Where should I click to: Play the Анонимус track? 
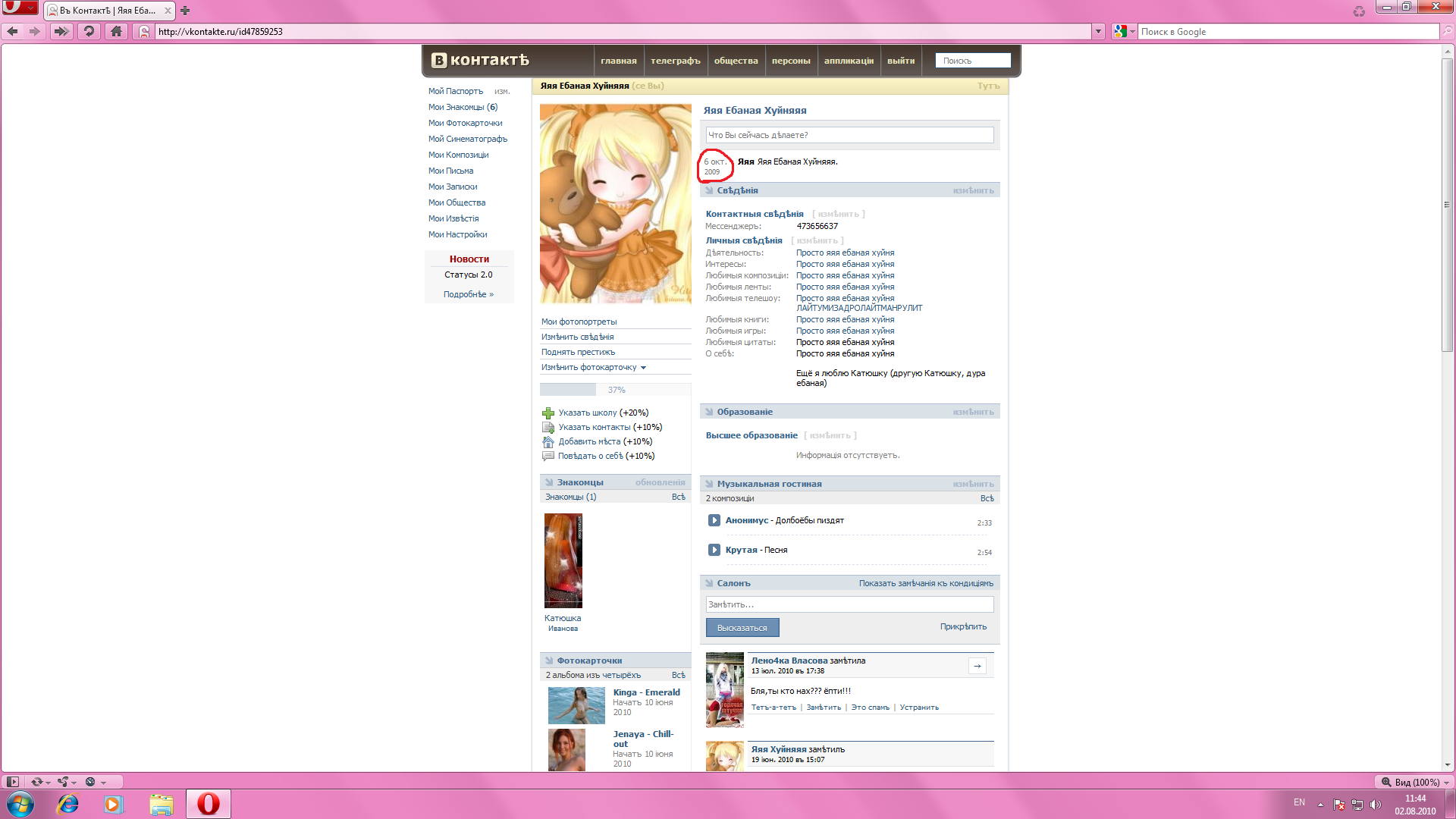click(x=714, y=520)
